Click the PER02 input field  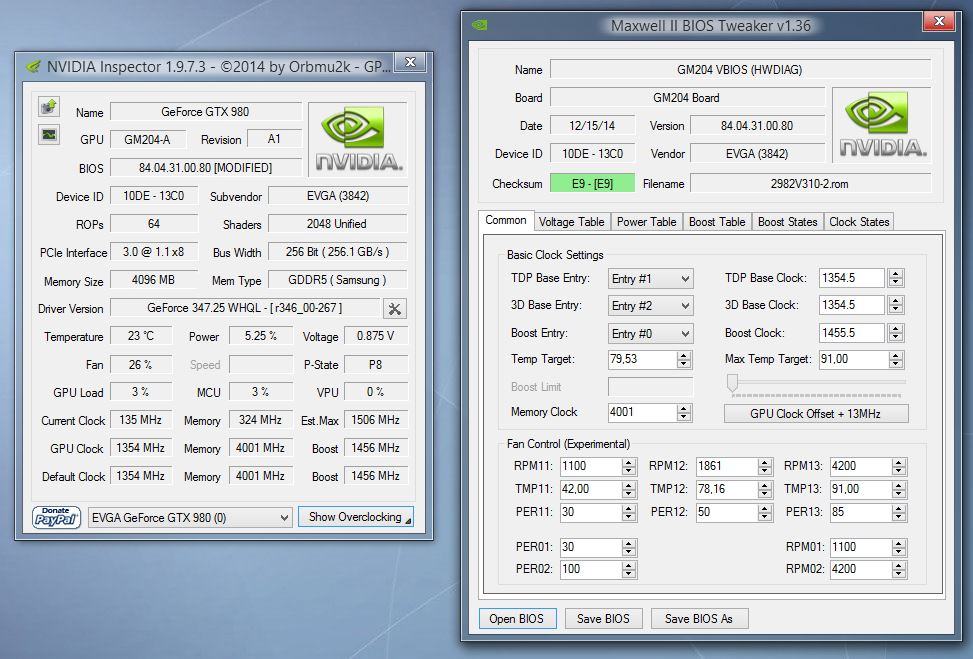coord(591,569)
